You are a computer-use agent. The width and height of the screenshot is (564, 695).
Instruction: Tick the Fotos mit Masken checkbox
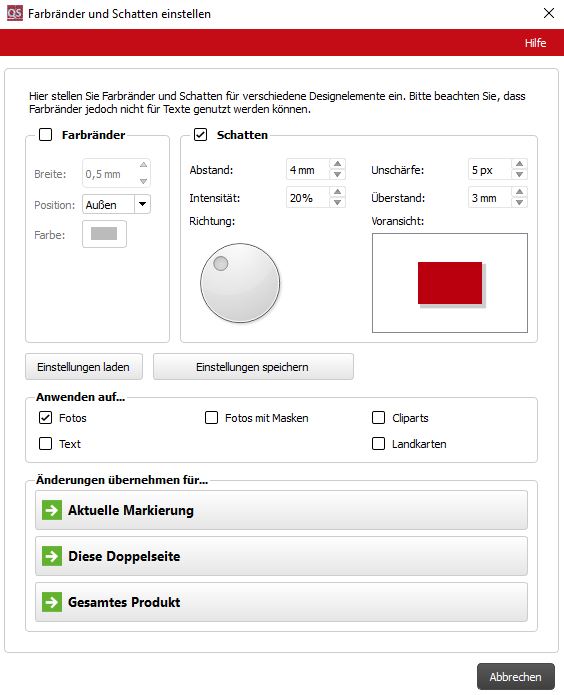pos(212,418)
